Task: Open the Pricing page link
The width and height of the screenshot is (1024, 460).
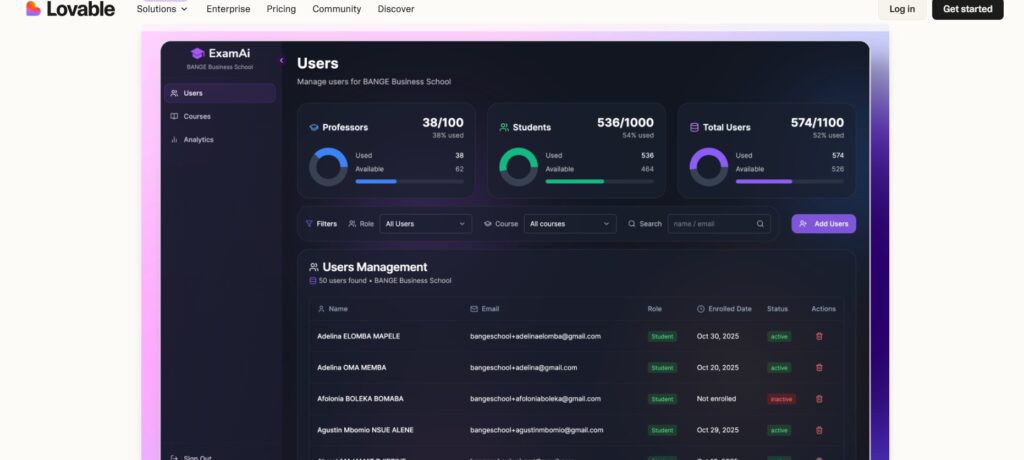Action: (281, 9)
